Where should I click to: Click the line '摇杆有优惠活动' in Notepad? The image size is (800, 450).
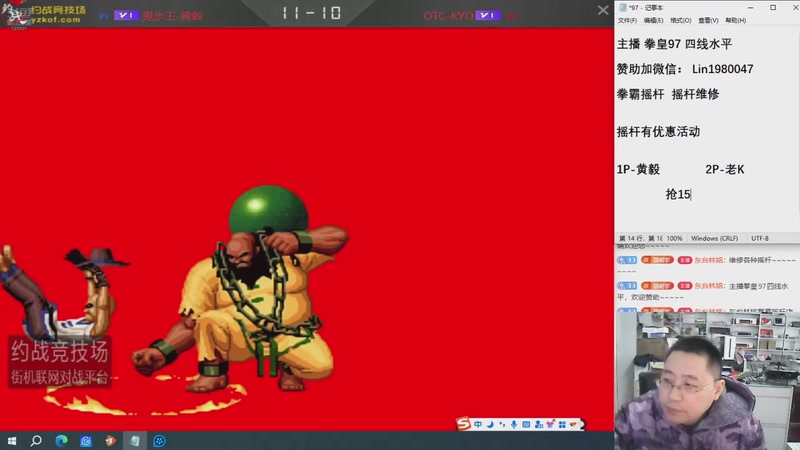coord(658,132)
